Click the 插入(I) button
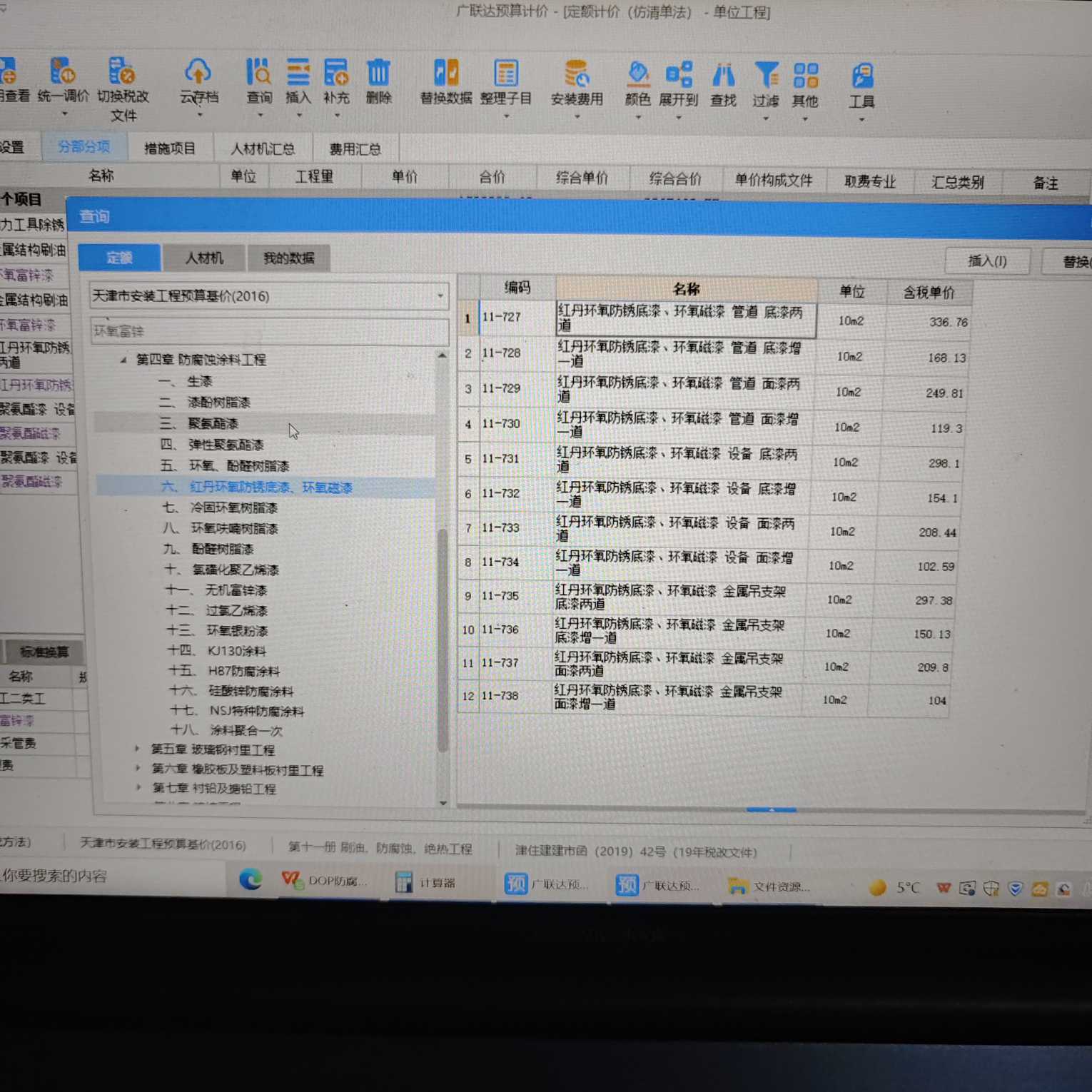The height and width of the screenshot is (1092, 1092). (987, 261)
